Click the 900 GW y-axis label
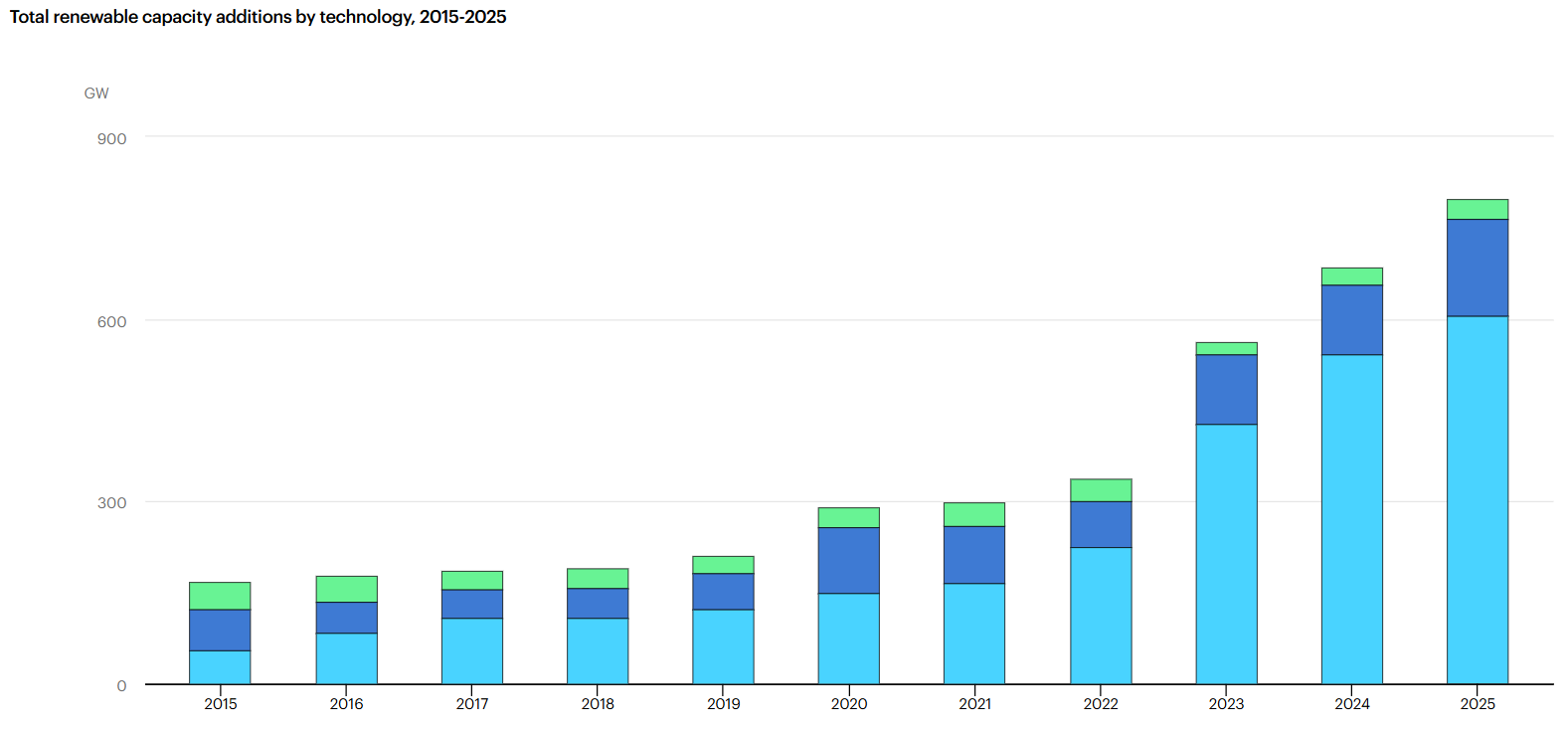This screenshot has height=731, width=1568. point(111,138)
